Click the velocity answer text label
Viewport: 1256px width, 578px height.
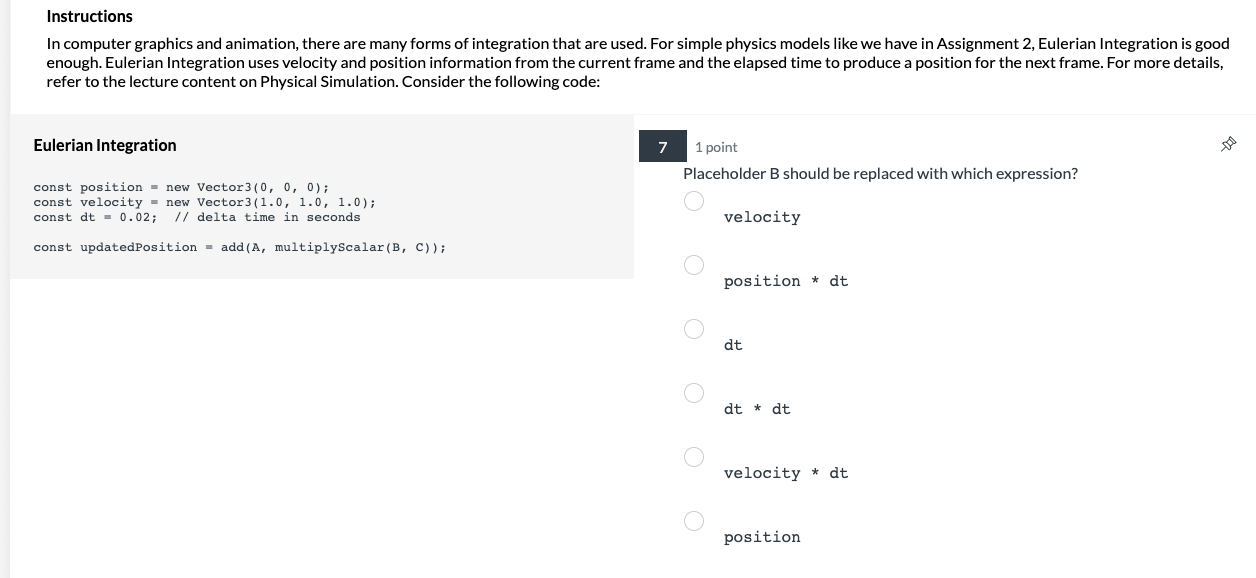(x=762, y=217)
